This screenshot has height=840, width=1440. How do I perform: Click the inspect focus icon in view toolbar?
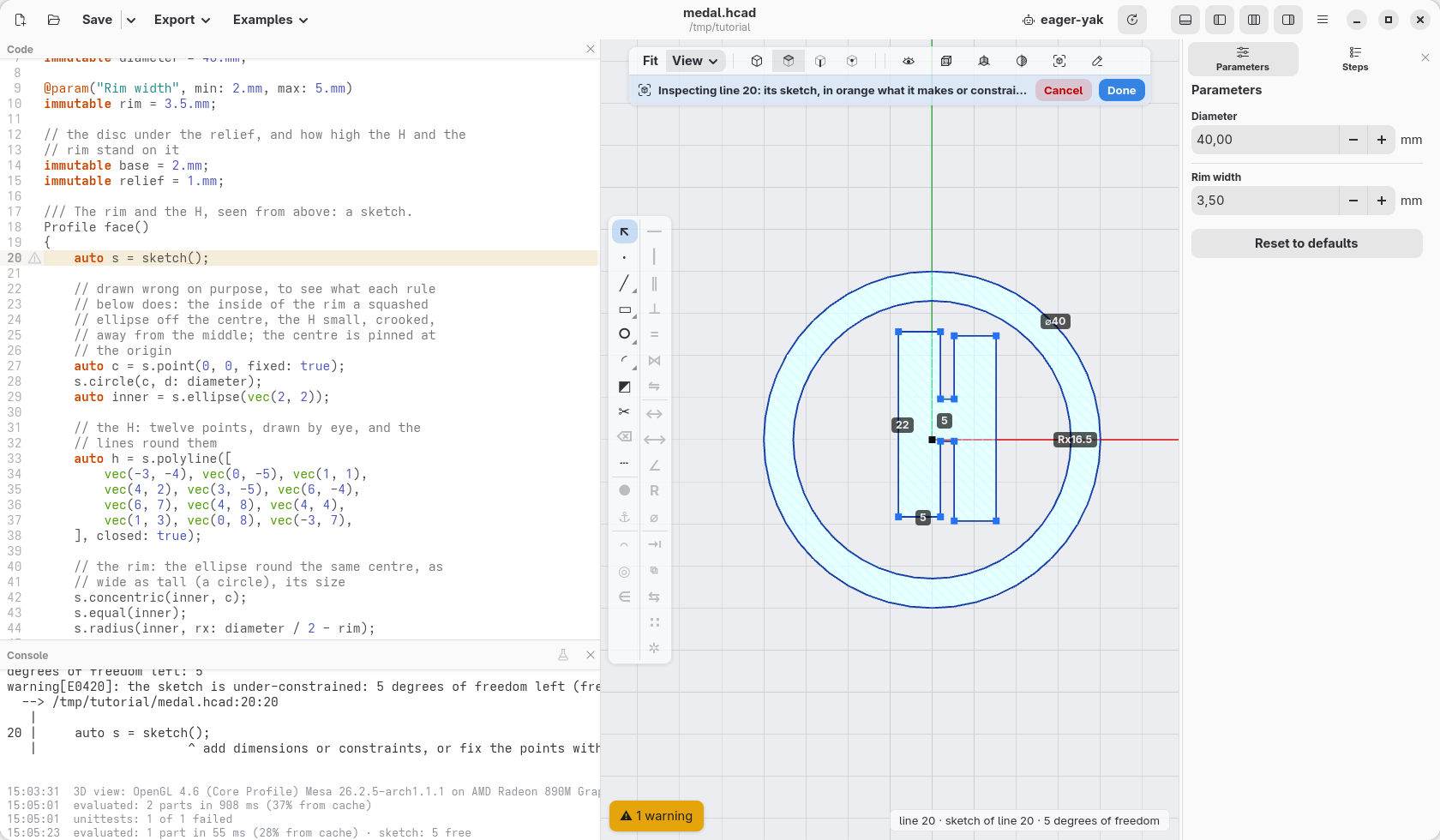1059,61
